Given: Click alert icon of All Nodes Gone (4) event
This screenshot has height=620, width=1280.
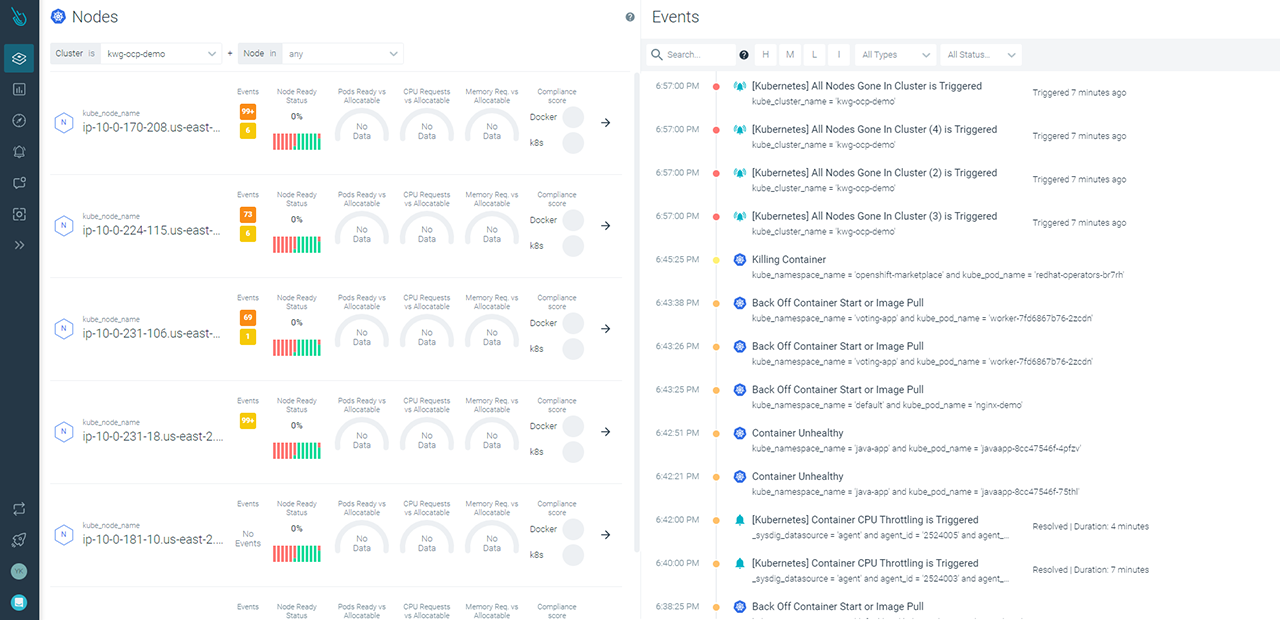Looking at the screenshot, I should click(x=740, y=129).
